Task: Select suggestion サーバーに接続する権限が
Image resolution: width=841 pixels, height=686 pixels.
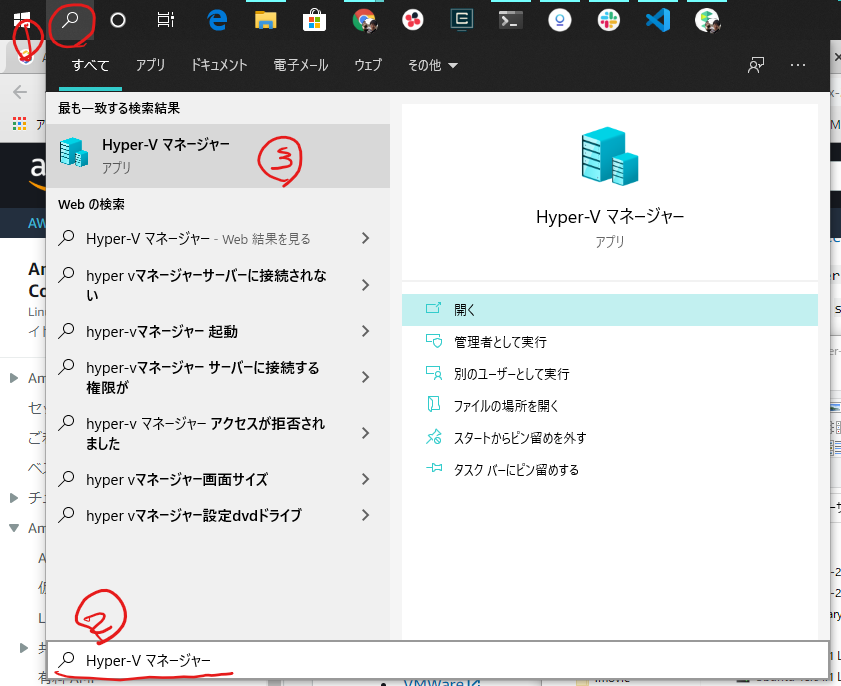Action: click(x=203, y=378)
